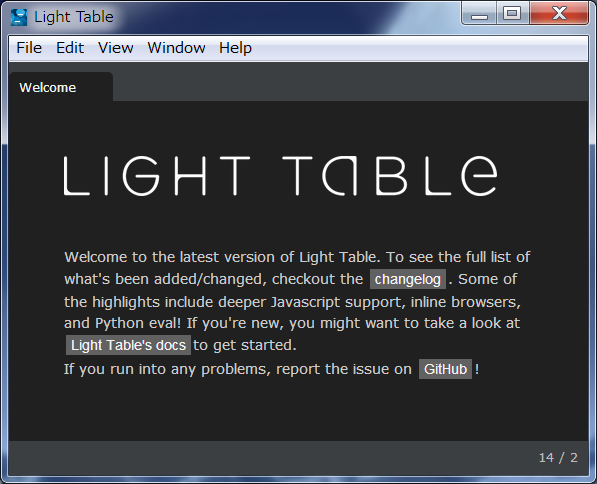Open the File menu
Image resolution: width=597 pixels, height=484 pixels.
[x=29, y=48]
